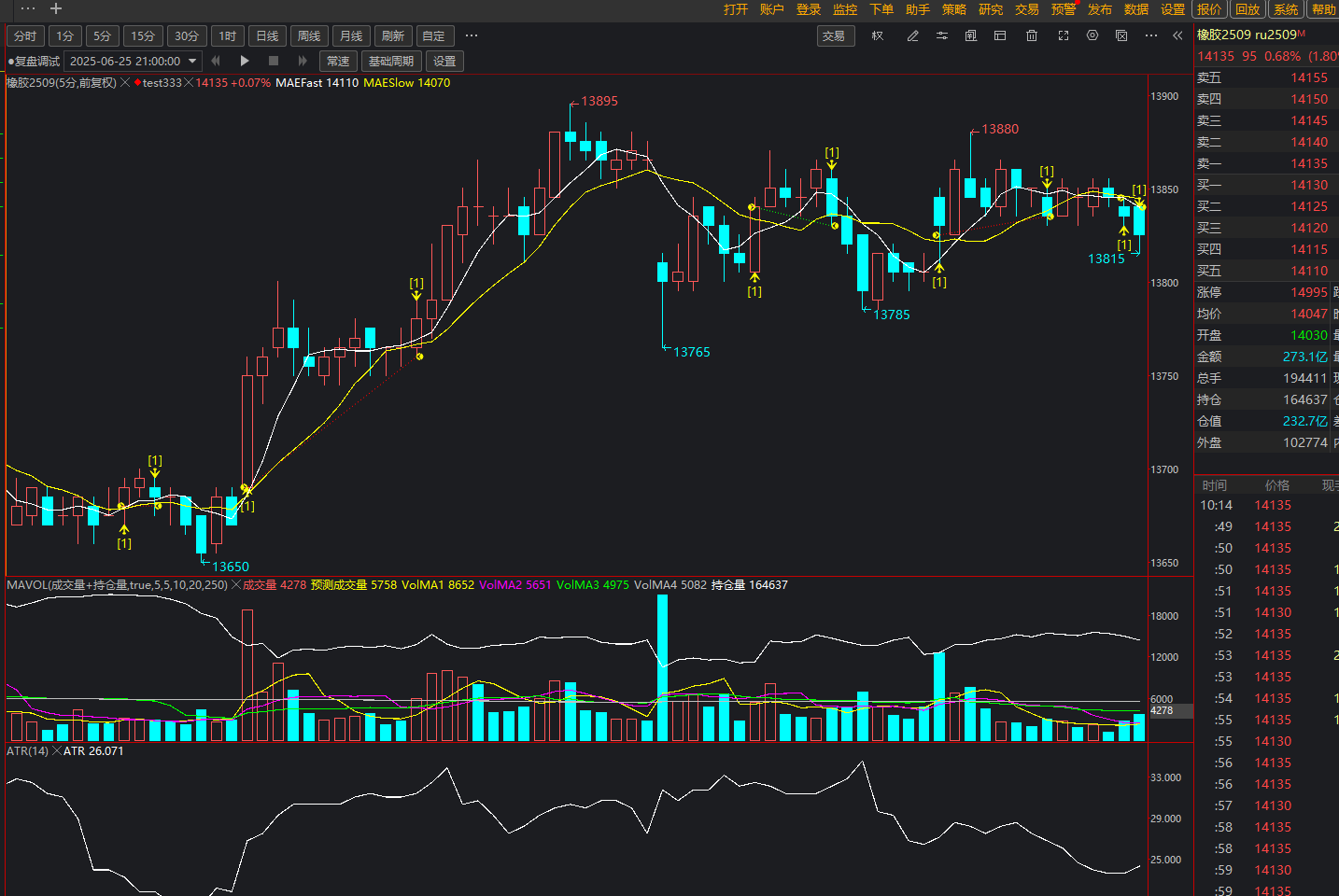Open the 预警 menu

pyautogui.click(x=1064, y=9)
